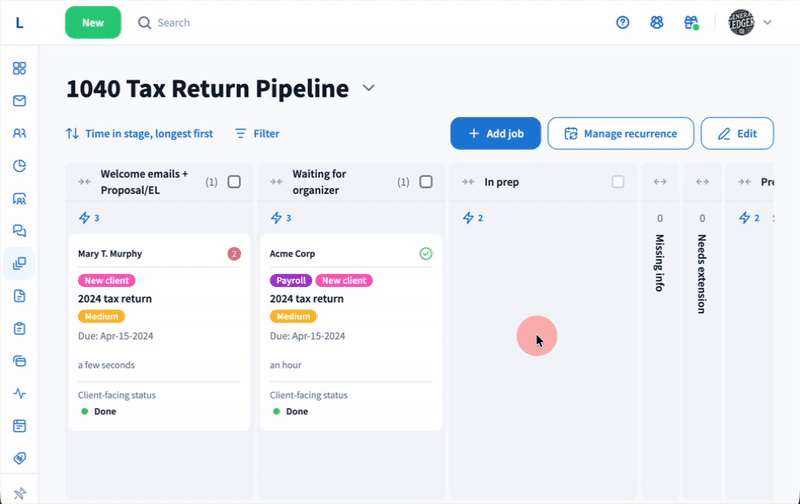This screenshot has width=800, height=504.
Task: Click the gift icon in top bar
Action: [690, 22]
